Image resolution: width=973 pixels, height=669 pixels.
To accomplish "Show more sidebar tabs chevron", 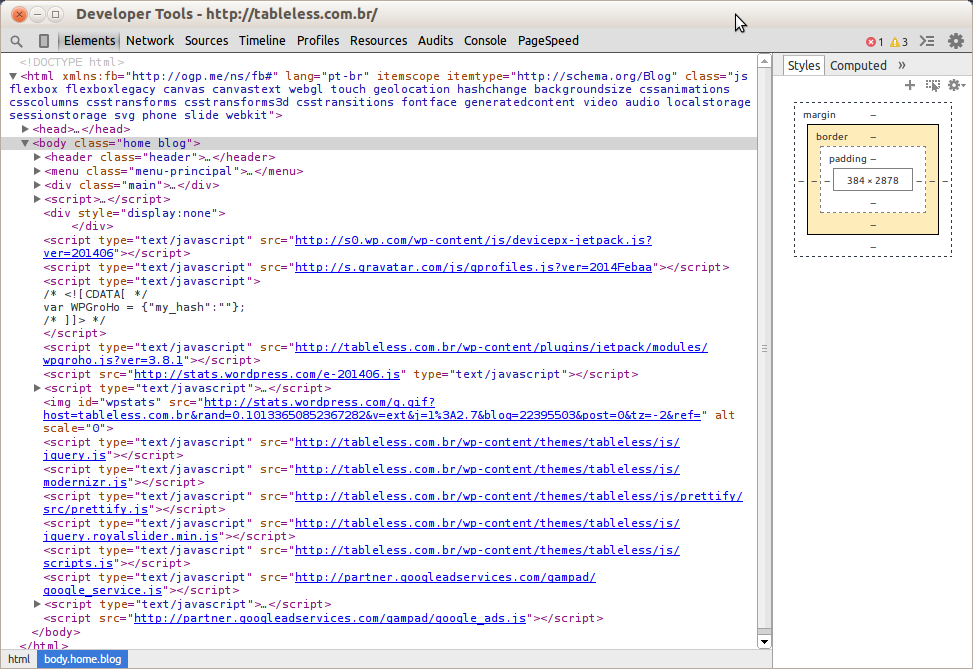I will click(902, 65).
